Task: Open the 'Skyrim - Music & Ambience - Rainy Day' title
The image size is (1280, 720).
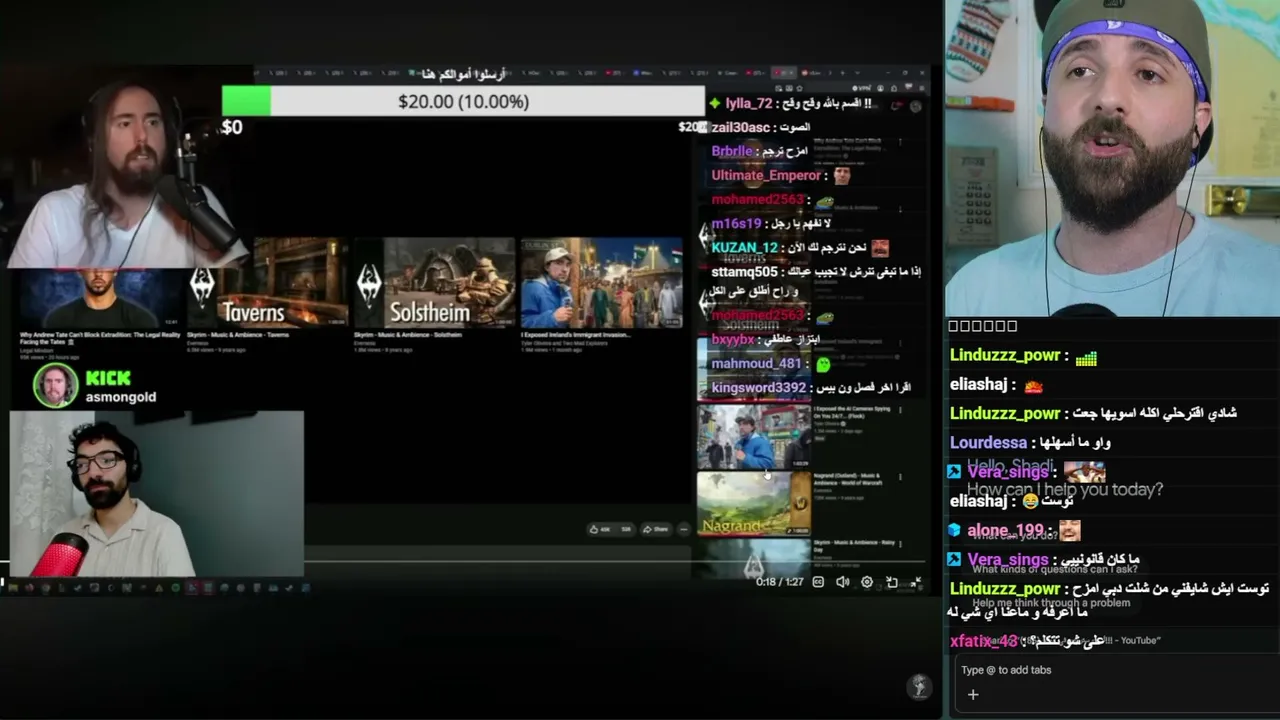Action: pos(852,545)
